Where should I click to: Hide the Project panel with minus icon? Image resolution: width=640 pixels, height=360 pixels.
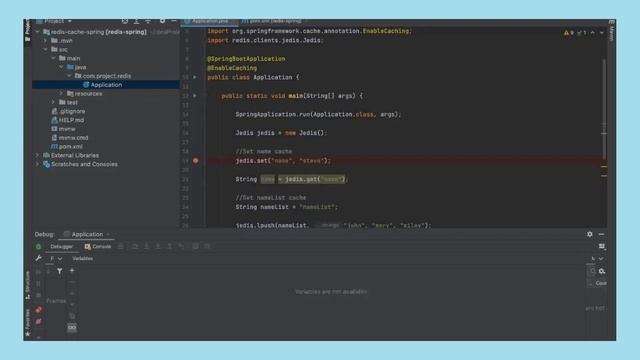coord(173,21)
